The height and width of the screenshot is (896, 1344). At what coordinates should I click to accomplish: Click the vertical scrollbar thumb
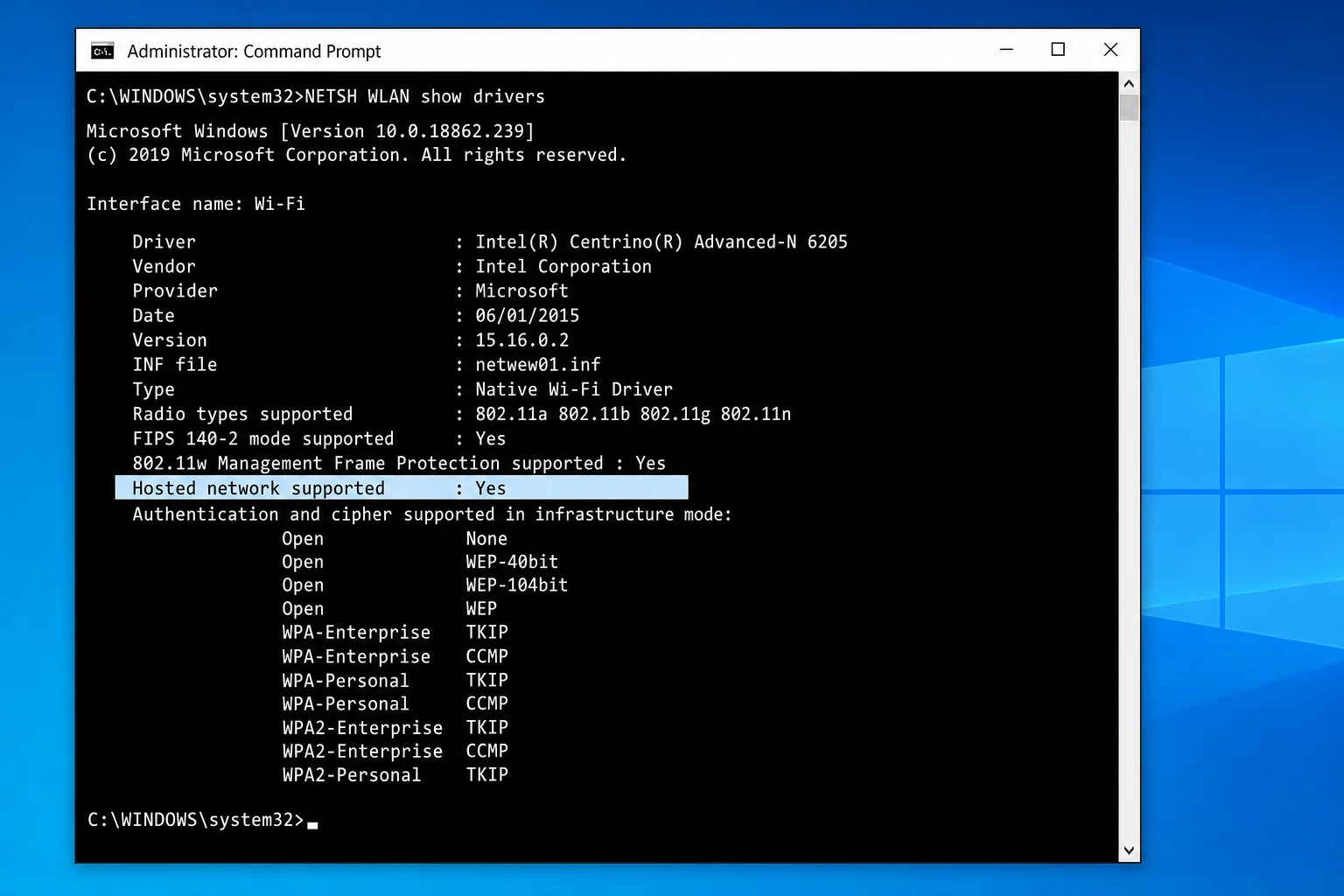1129,108
